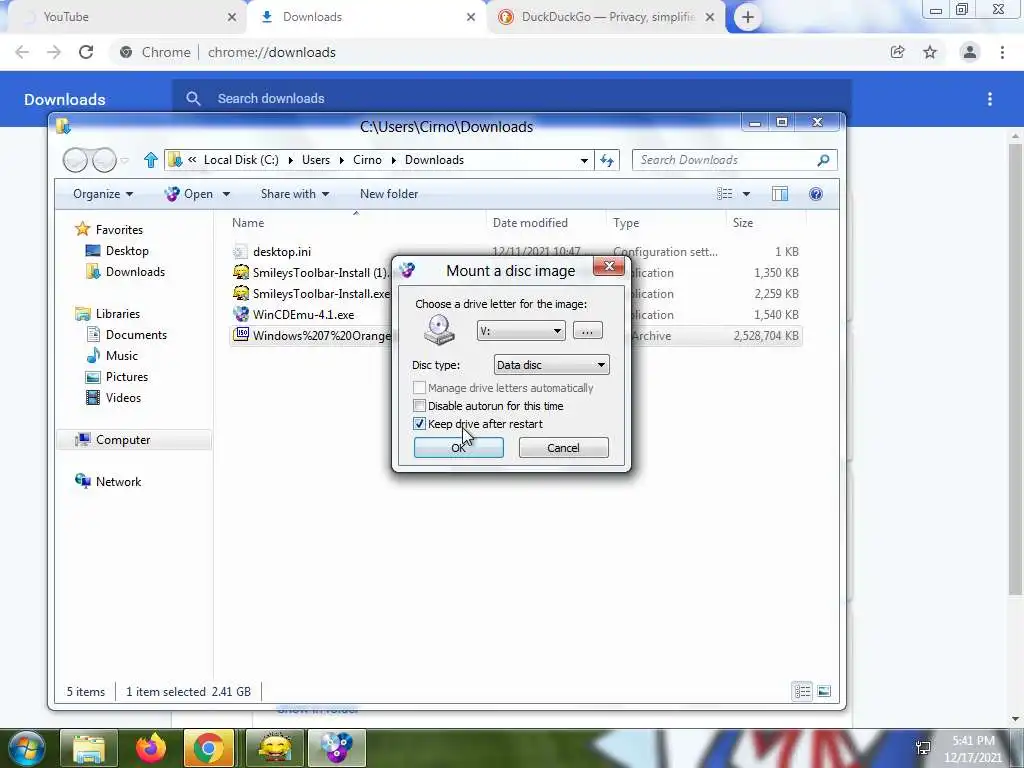
Task: Select Users in the address breadcrumb
Action: coord(315,160)
